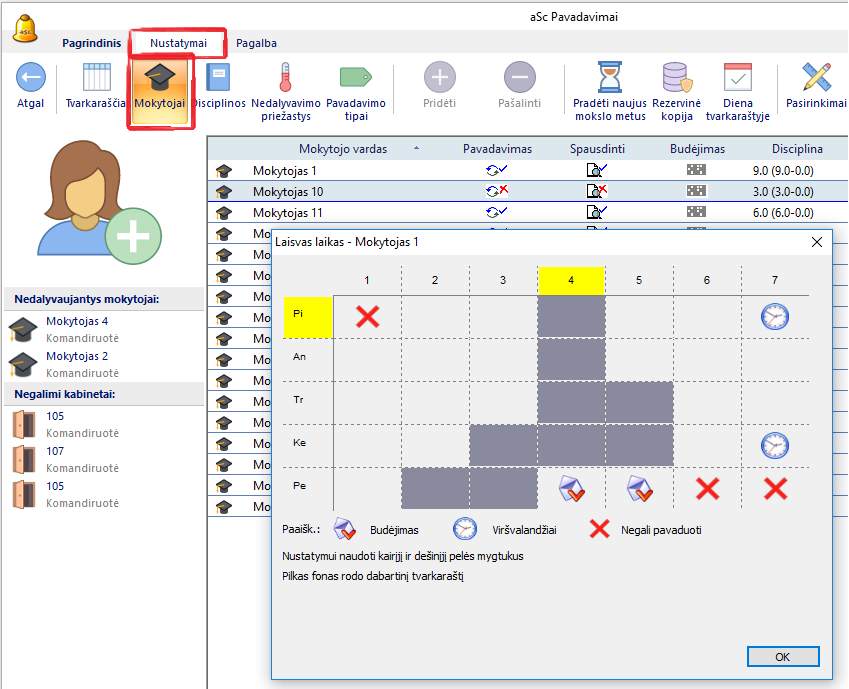Image resolution: width=849 pixels, height=689 pixels.
Task: Click Negali pavaduoti legend X icon
Action: 599,529
